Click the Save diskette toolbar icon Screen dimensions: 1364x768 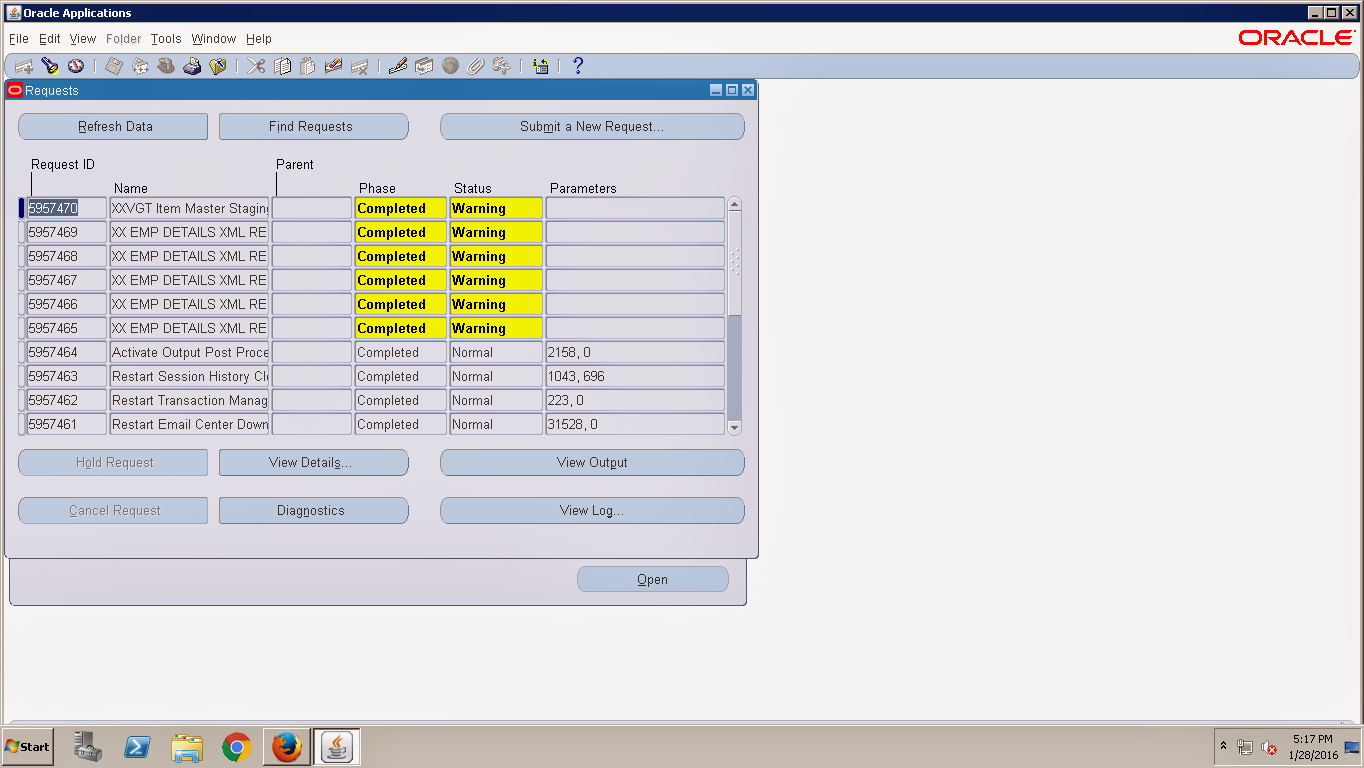114,66
